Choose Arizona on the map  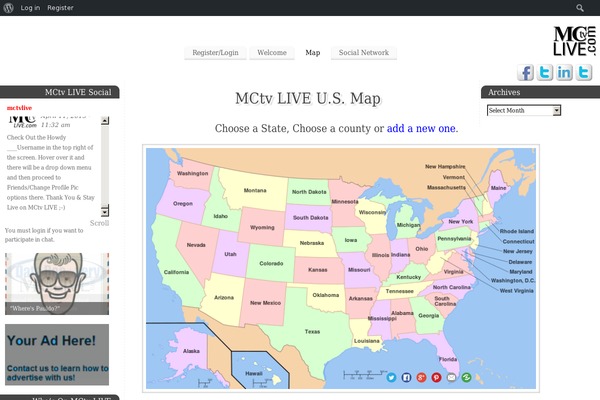click(x=224, y=297)
